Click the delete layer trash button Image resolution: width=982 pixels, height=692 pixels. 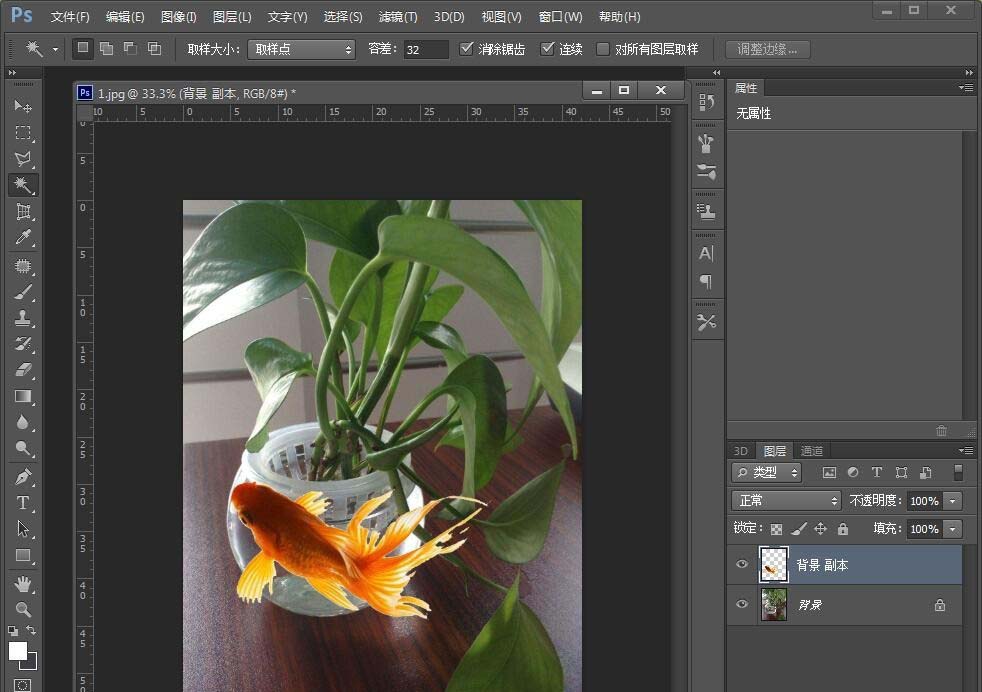940,431
